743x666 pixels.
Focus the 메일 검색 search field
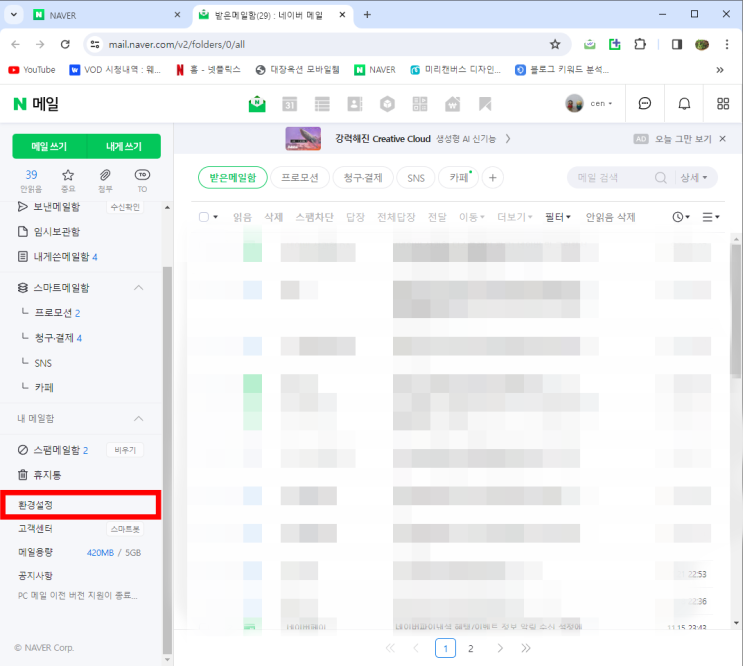[x=610, y=178]
